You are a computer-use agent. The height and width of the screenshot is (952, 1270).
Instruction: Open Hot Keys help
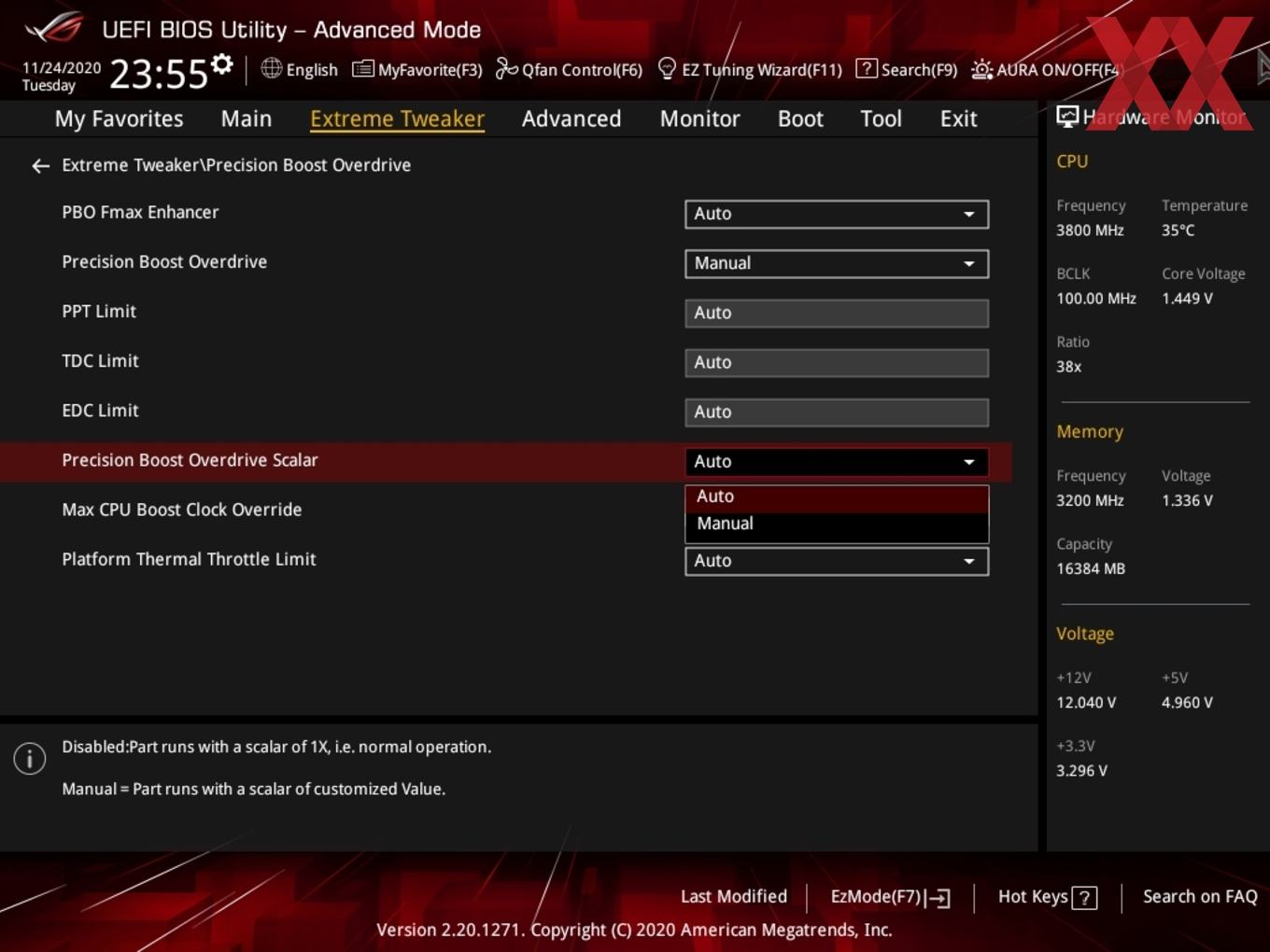(1047, 898)
